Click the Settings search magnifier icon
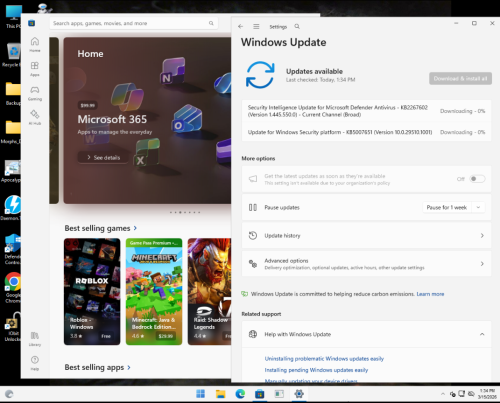This screenshot has height=403, width=500. coord(297,26)
